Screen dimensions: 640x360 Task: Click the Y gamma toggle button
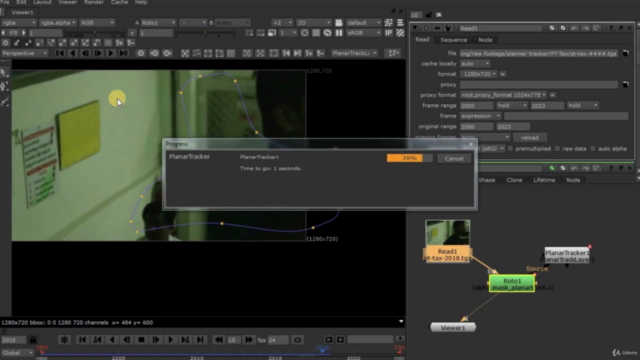coord(132,33)
